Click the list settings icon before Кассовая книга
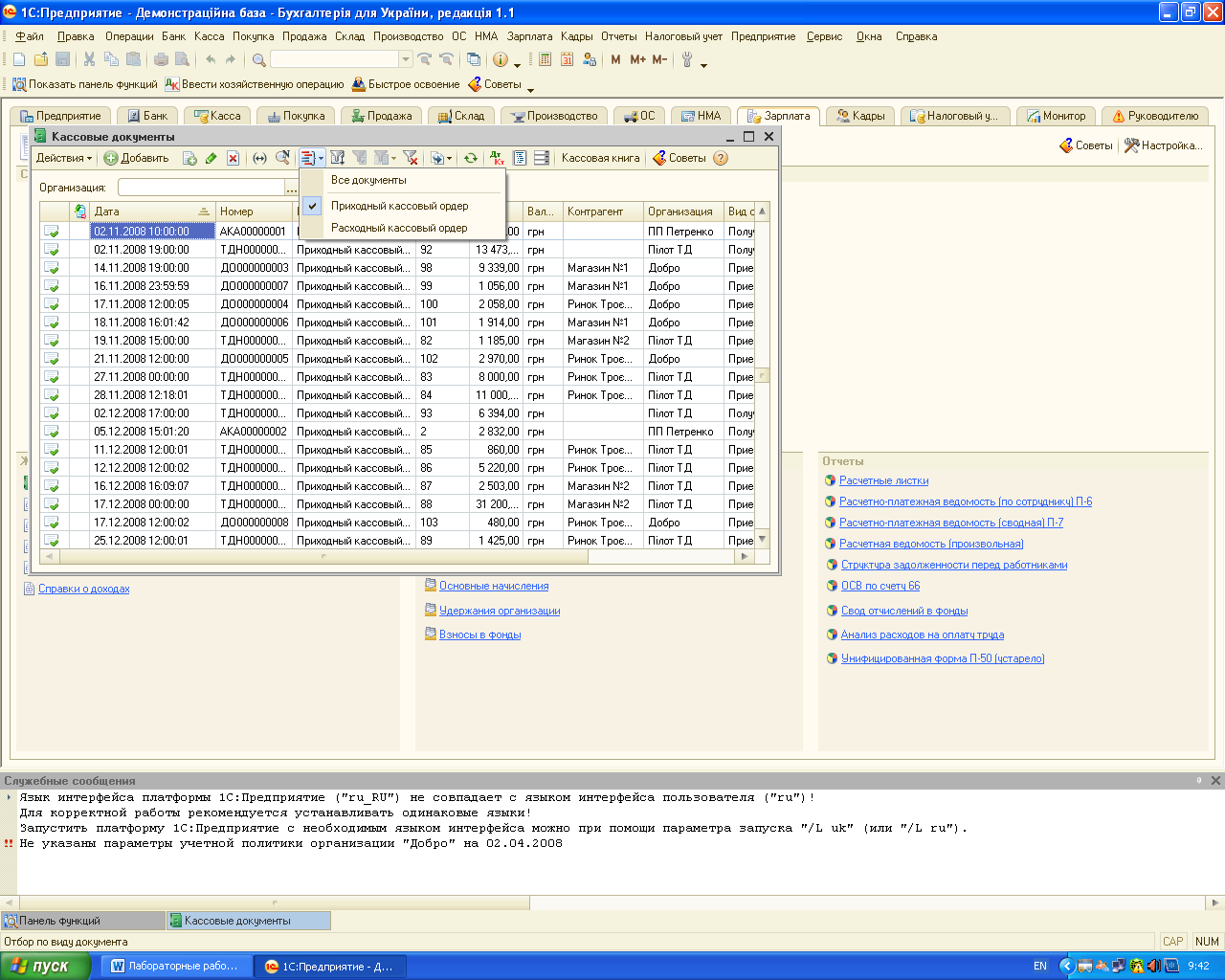The image size is (1225, 980). (x=541, y=158)
